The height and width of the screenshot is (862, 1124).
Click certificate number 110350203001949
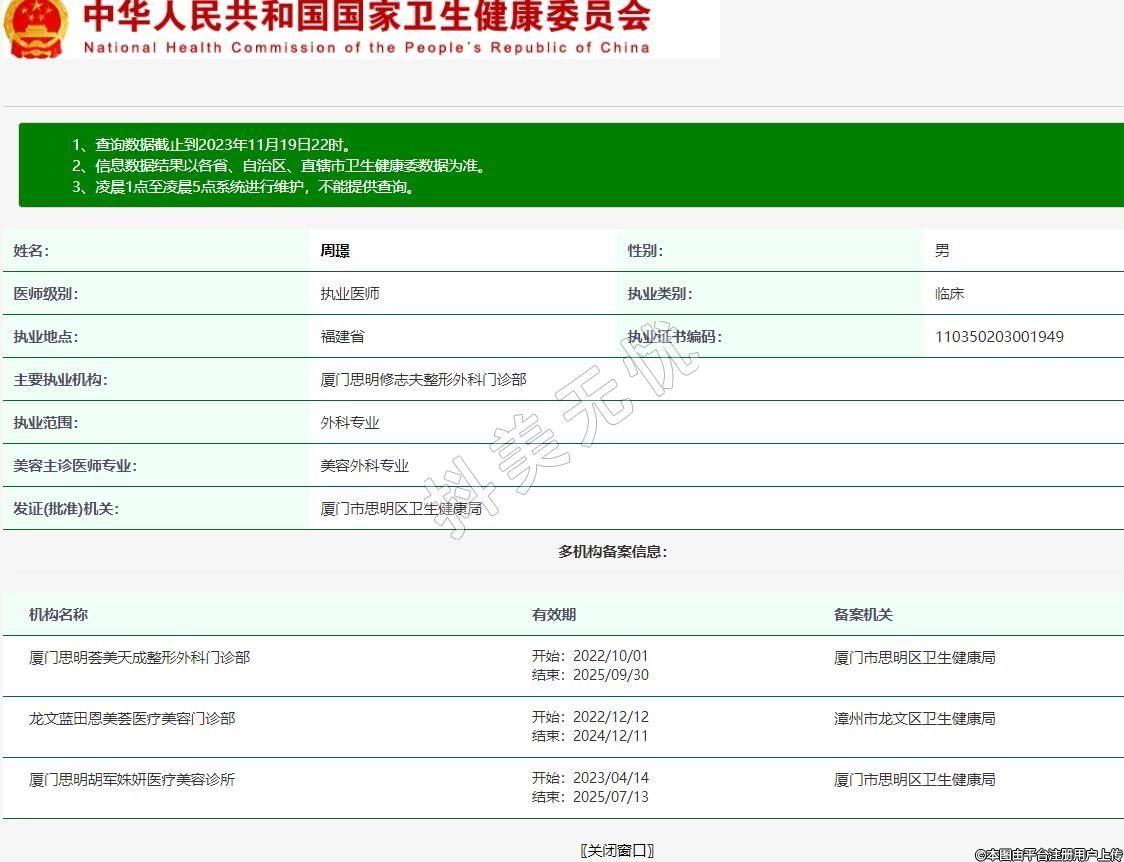pyautogui.click(x=999, y=337)
